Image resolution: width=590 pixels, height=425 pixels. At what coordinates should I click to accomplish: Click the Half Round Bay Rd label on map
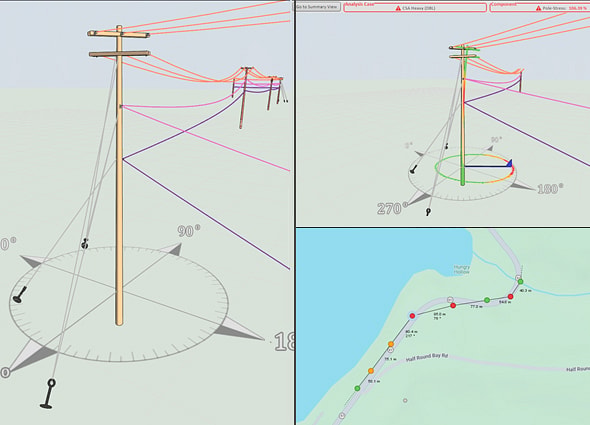pyautogui.click(x=427, y=357)
